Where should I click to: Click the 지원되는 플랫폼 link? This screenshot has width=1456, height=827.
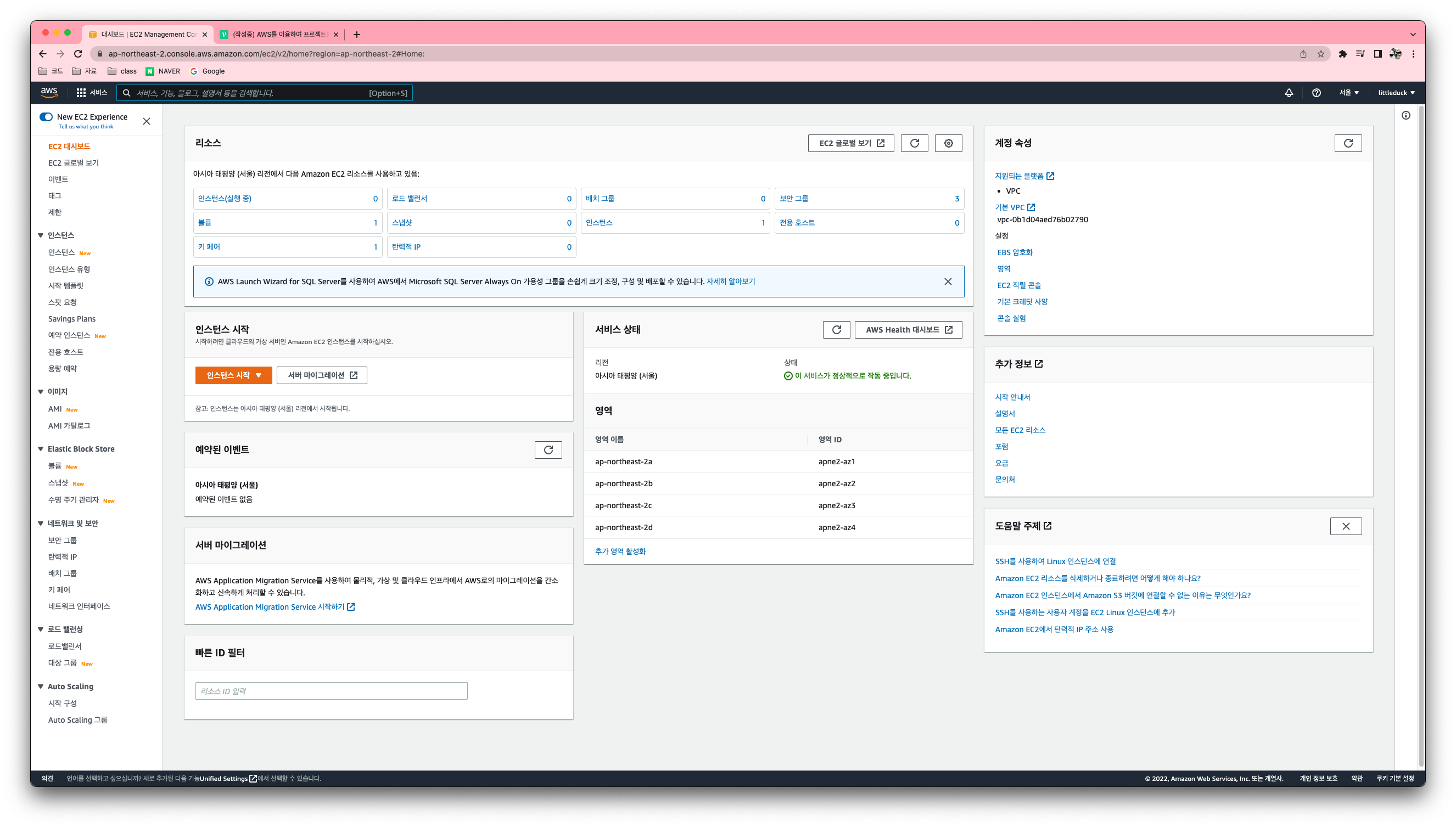click(x=1024, y=176)
